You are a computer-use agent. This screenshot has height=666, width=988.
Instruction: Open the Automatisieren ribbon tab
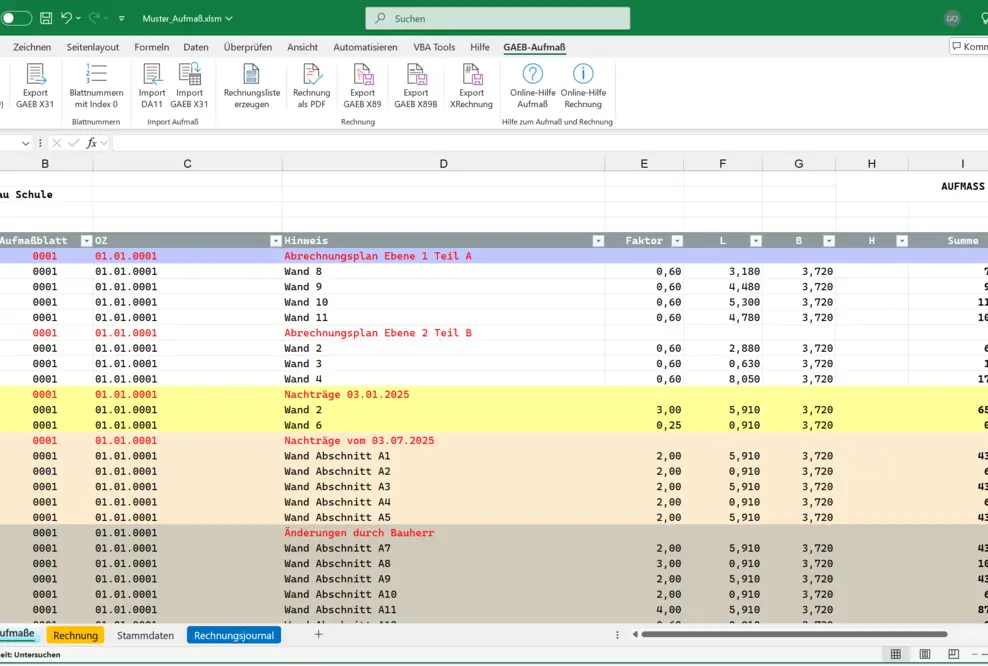click(365, 47)
